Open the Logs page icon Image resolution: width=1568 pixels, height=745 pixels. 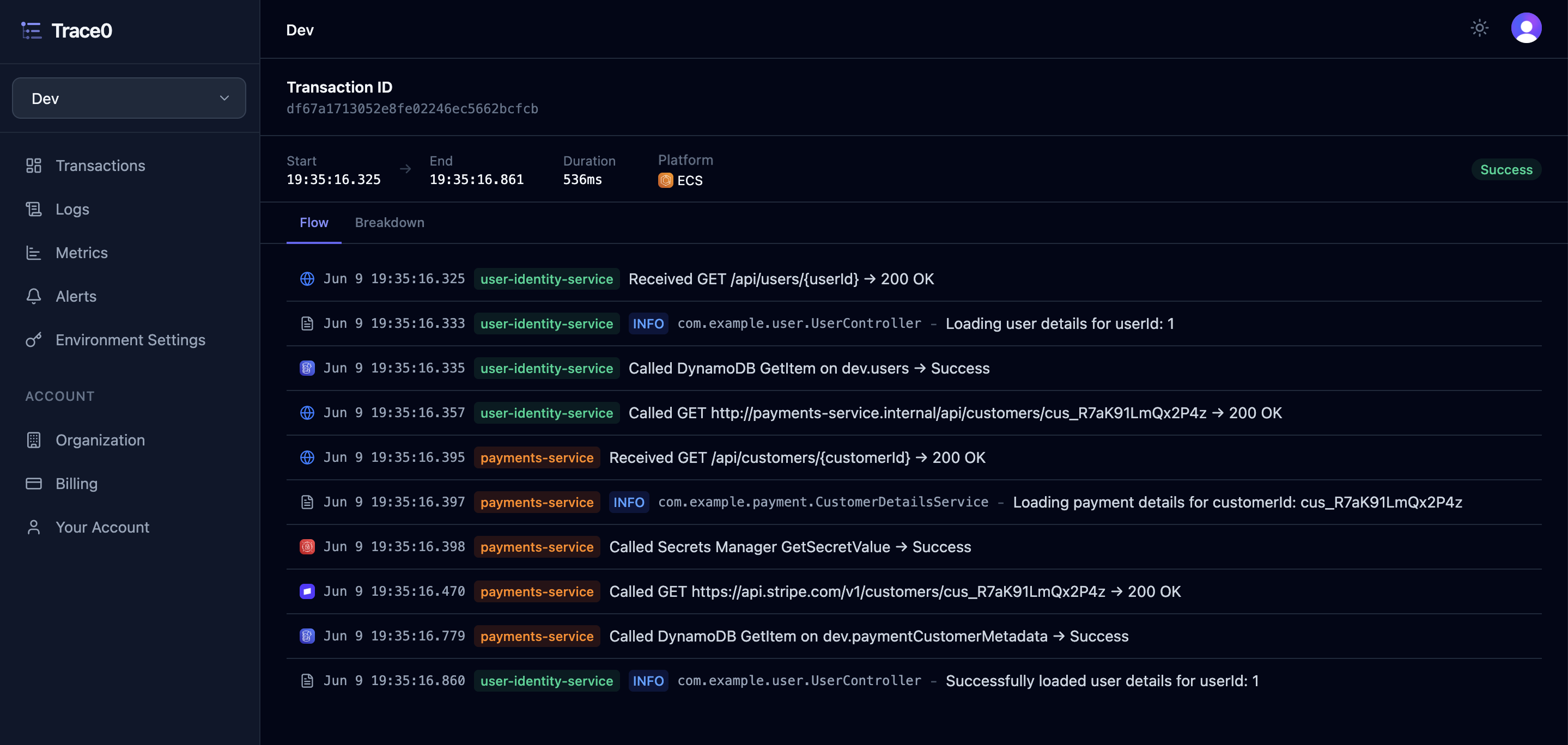(33, 209)
